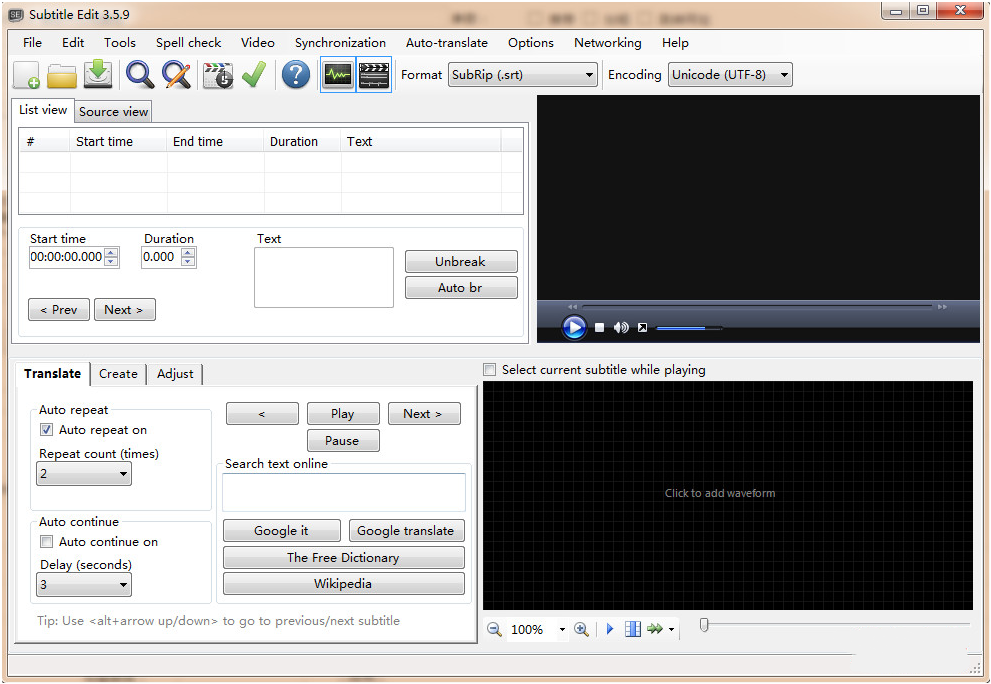Create a new subtitle file
991x684 pixels.
pos(24,74)
